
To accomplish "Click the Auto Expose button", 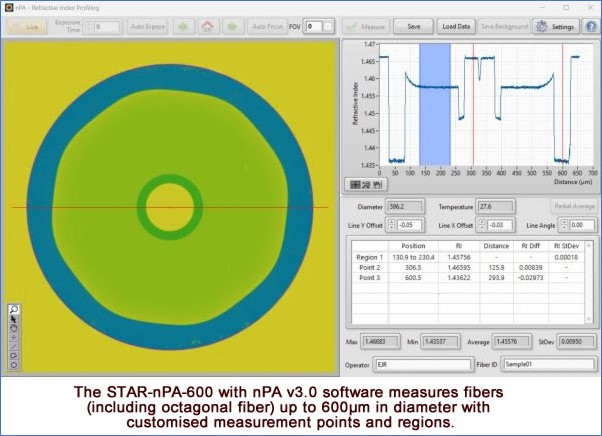I will (147, 26).
